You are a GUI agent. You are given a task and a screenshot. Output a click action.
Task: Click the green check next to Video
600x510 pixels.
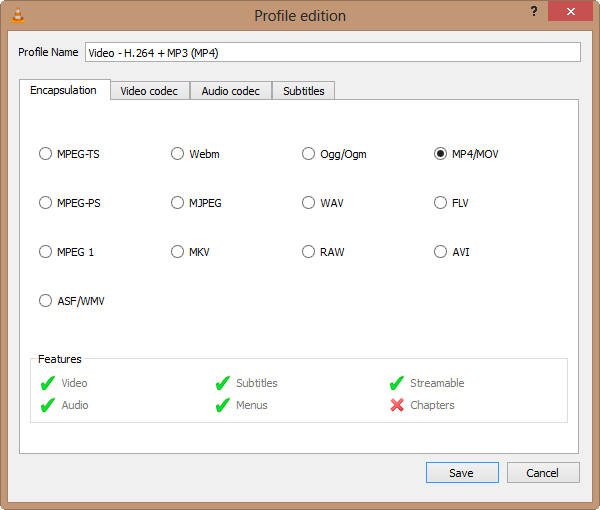[x=47, y=383]
